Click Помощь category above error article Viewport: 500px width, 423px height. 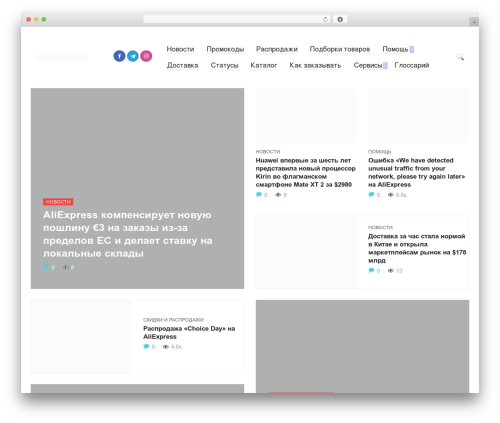[379, 152]
